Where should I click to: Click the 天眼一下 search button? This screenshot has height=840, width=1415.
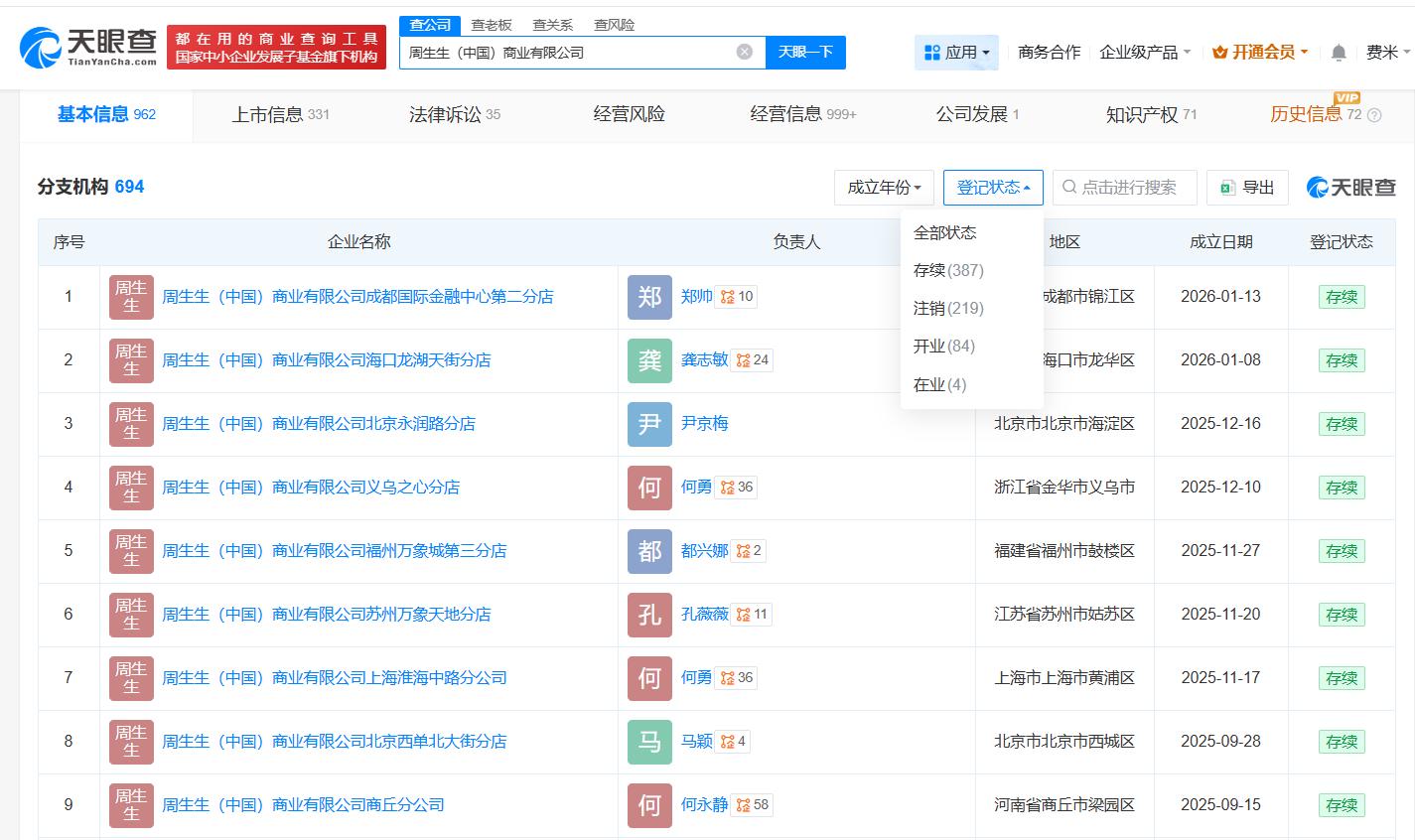point(805,52)
